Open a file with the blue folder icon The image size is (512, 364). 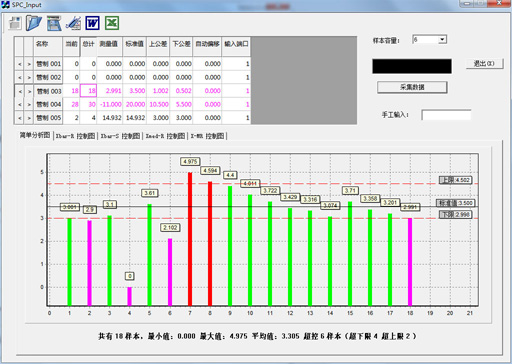34,23
